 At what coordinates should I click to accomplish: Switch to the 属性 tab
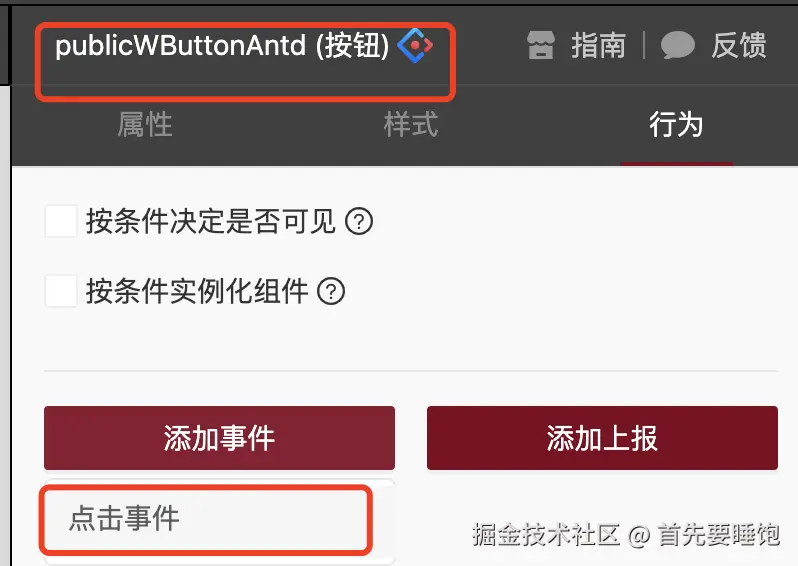(x=145, y=125)
